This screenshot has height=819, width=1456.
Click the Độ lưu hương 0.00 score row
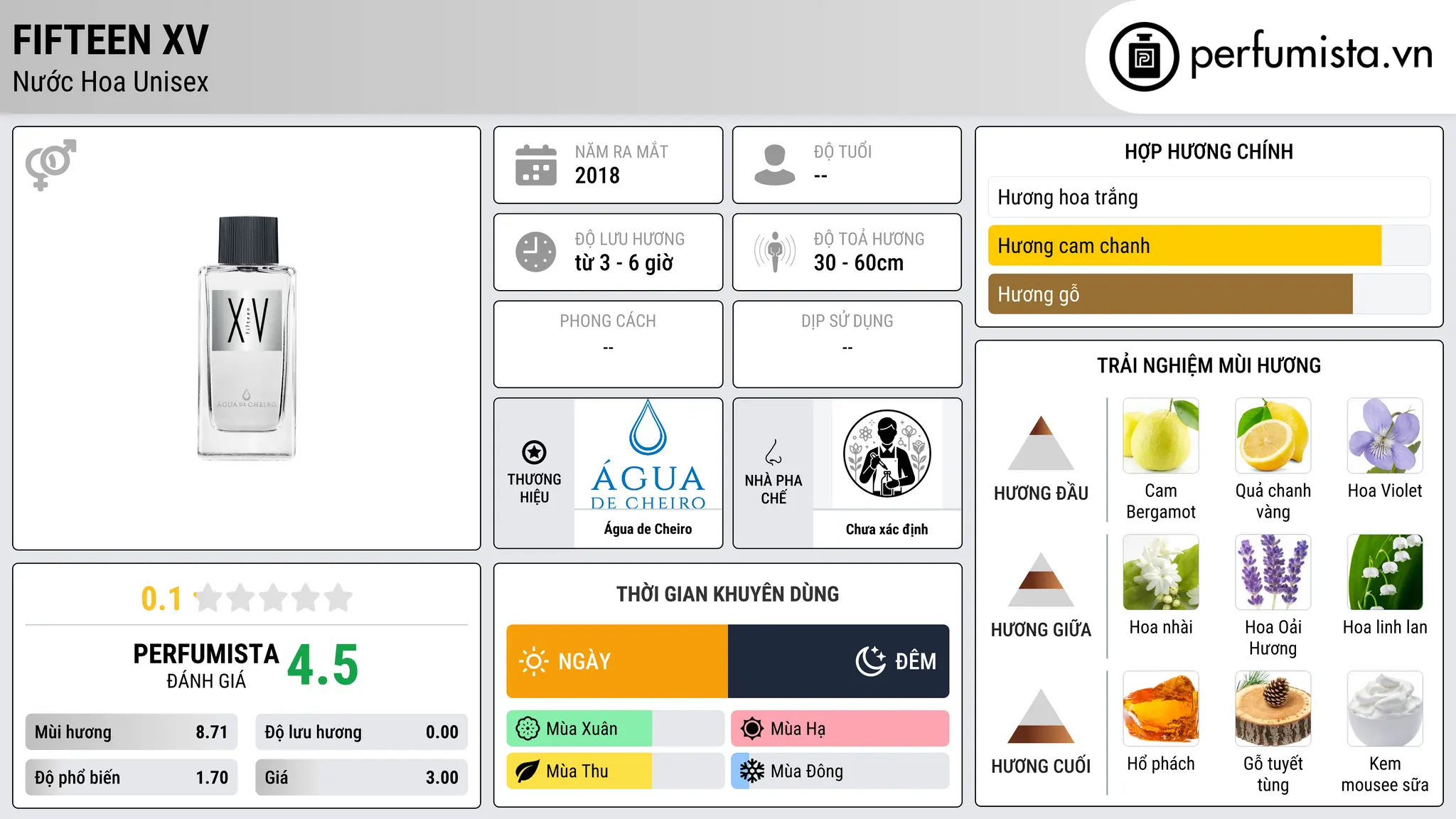click(362, 732)
